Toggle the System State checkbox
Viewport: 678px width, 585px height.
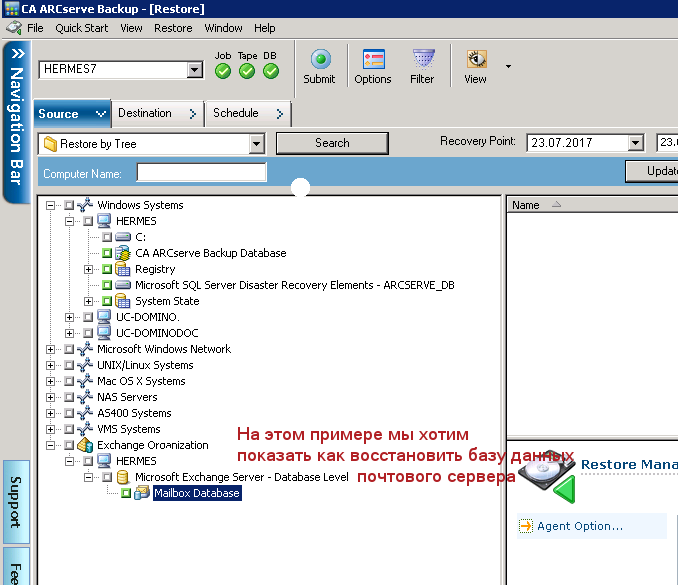107,301
